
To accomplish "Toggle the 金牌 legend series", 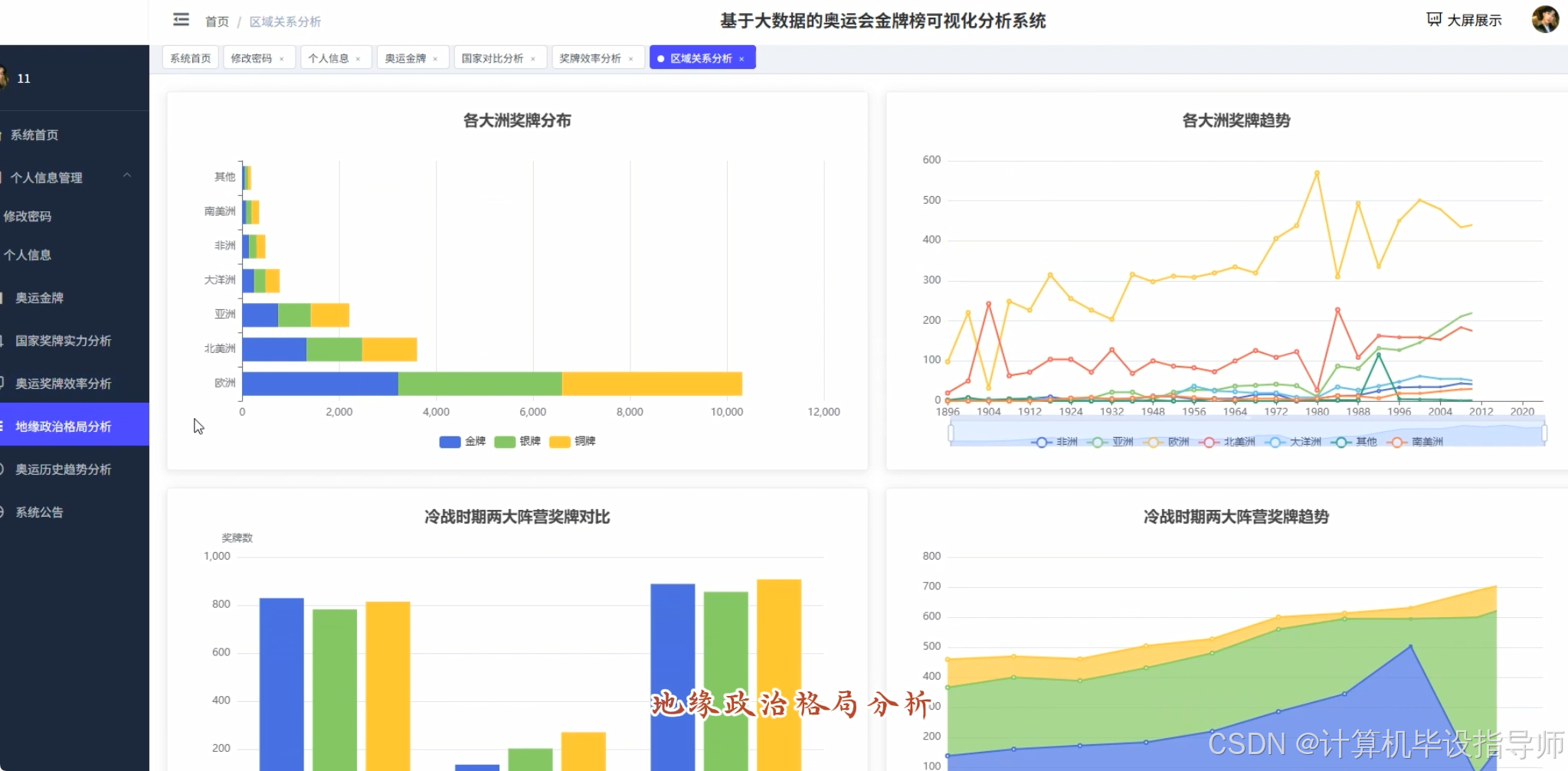I will (463, 442).
